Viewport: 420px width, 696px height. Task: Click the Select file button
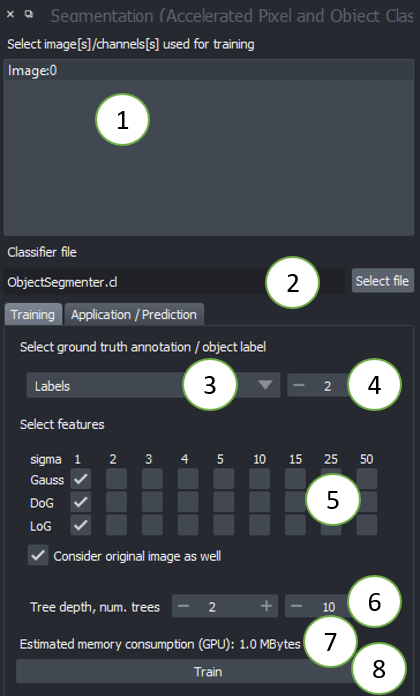click(382, 281)
